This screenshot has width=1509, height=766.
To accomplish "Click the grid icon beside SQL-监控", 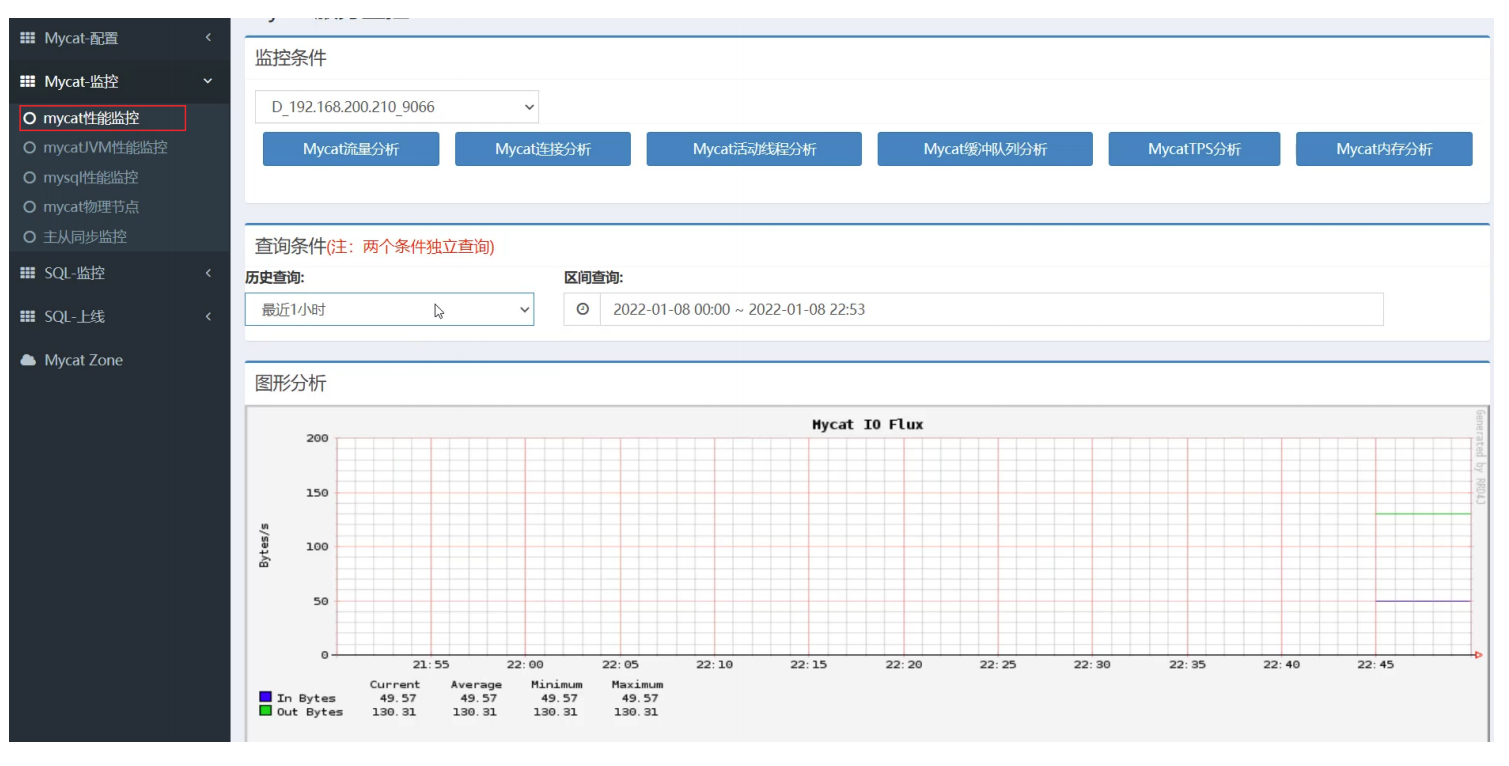I will pyautogui.click(x=28, y=273).
